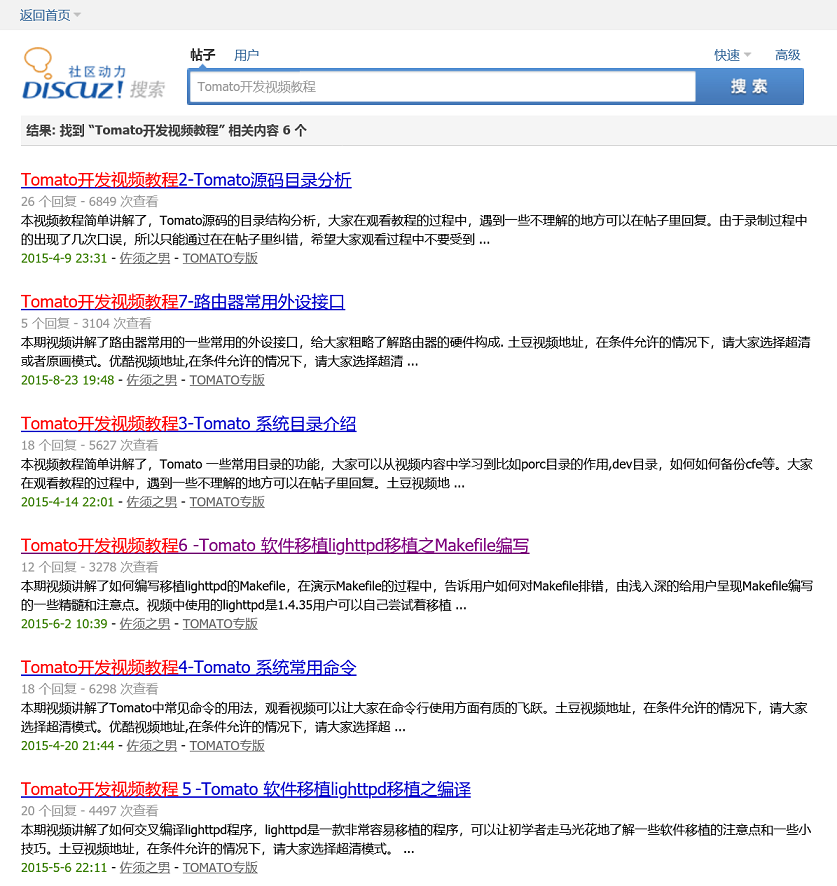The image size is (837, 886).
Task: Switch to the 用户 tab
Action: coord(246,55)
